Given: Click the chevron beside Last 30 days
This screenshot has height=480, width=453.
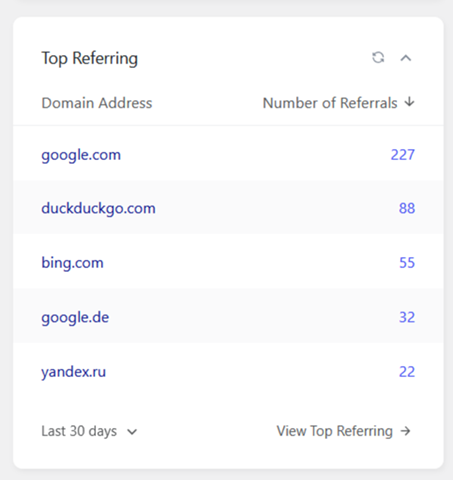Looking at the screenshot, I should 132,432.
